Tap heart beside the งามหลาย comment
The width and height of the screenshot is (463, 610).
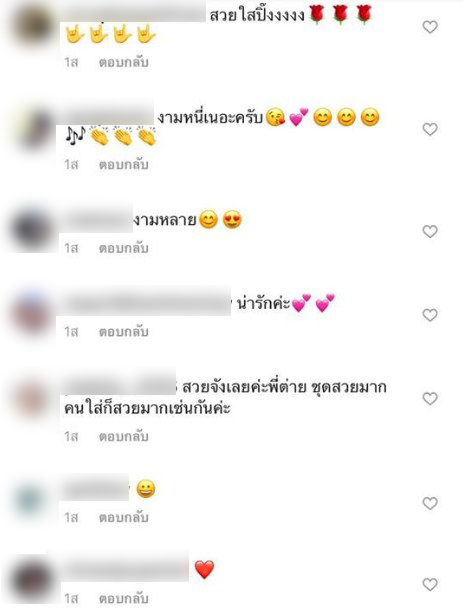click(x=430, y=231)
